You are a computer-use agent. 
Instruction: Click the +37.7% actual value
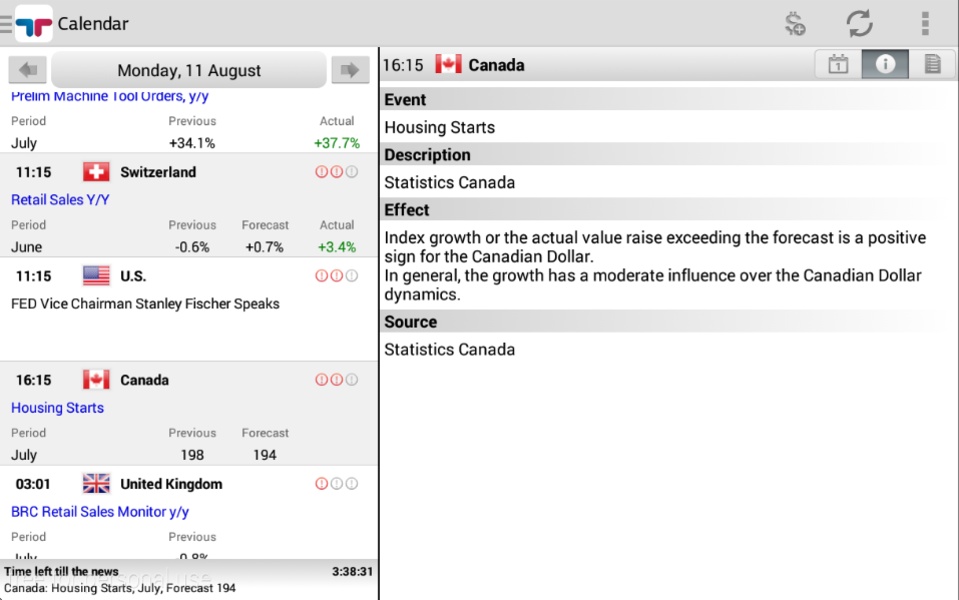(x=336, y=143)
